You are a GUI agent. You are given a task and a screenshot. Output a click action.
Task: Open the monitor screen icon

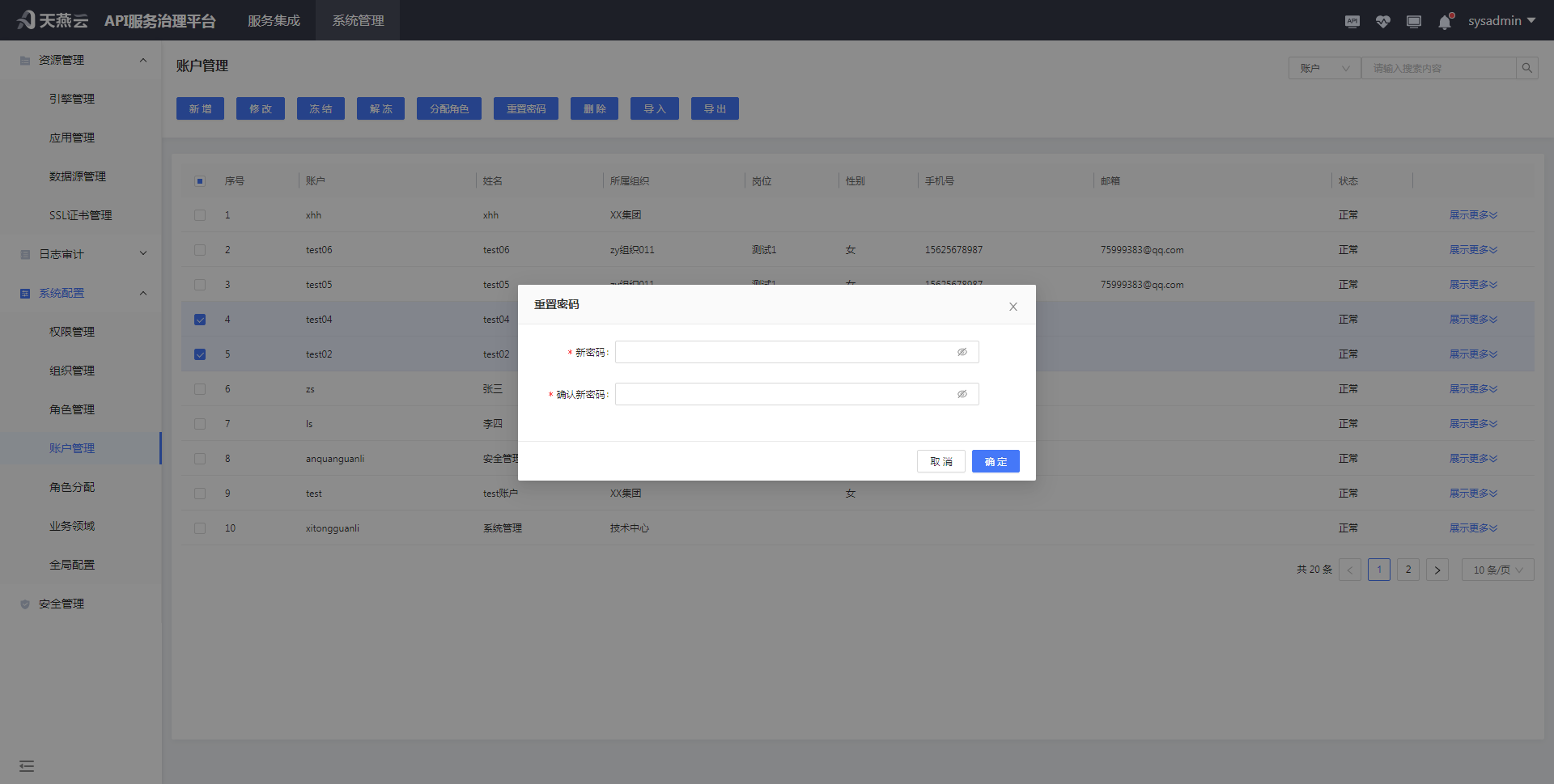click(x=1414, y=21)
